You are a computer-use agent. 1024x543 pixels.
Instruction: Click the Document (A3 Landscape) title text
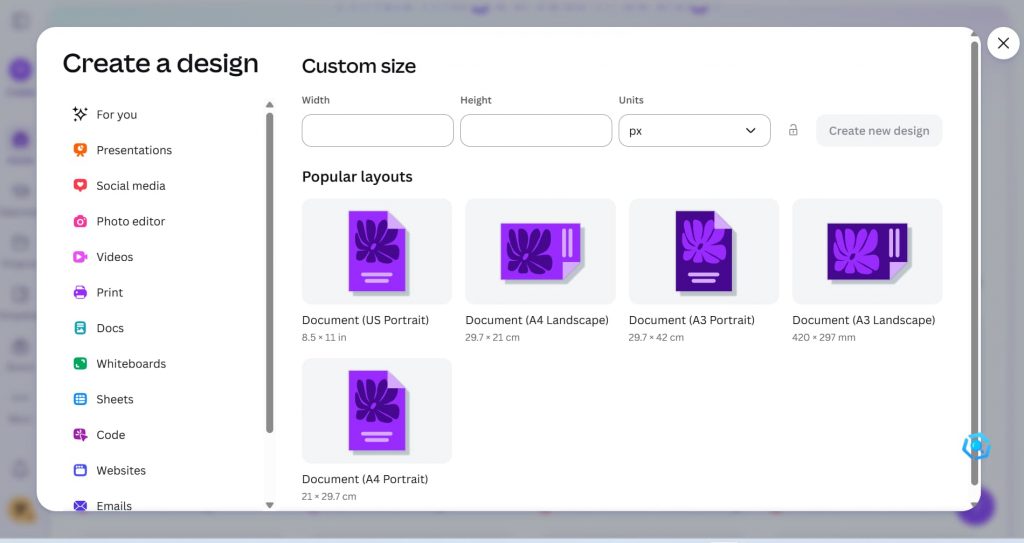click(863, 320)
